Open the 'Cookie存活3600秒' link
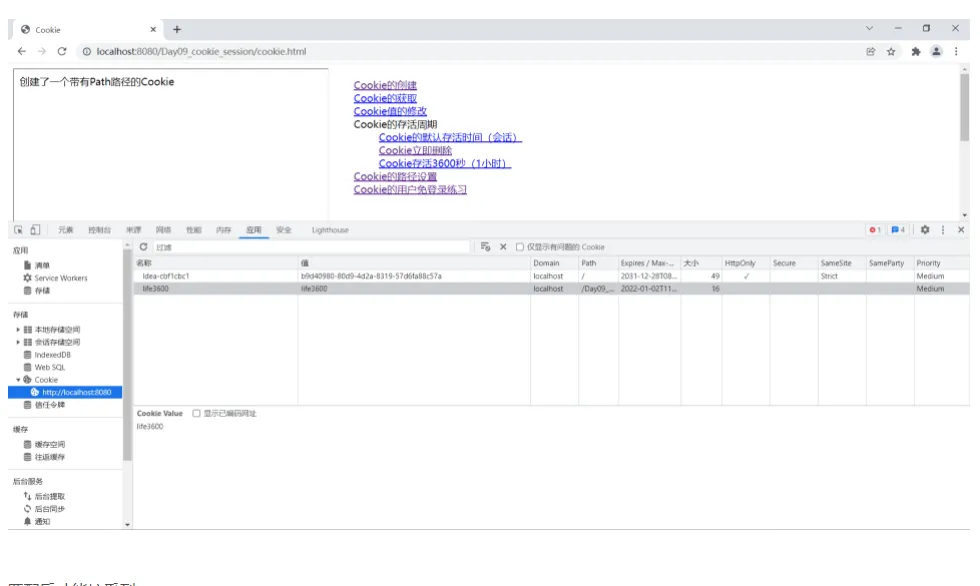 [445, 164]
